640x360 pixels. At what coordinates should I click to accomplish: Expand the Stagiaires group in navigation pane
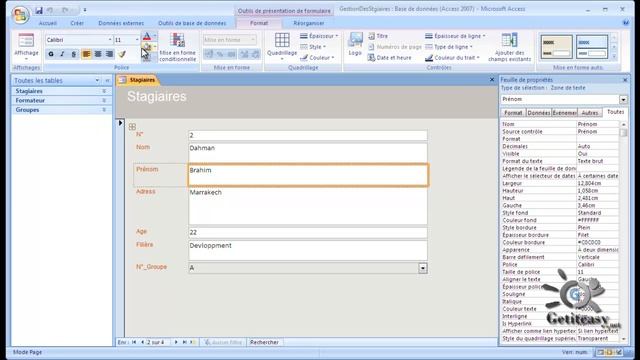[104, 91]
